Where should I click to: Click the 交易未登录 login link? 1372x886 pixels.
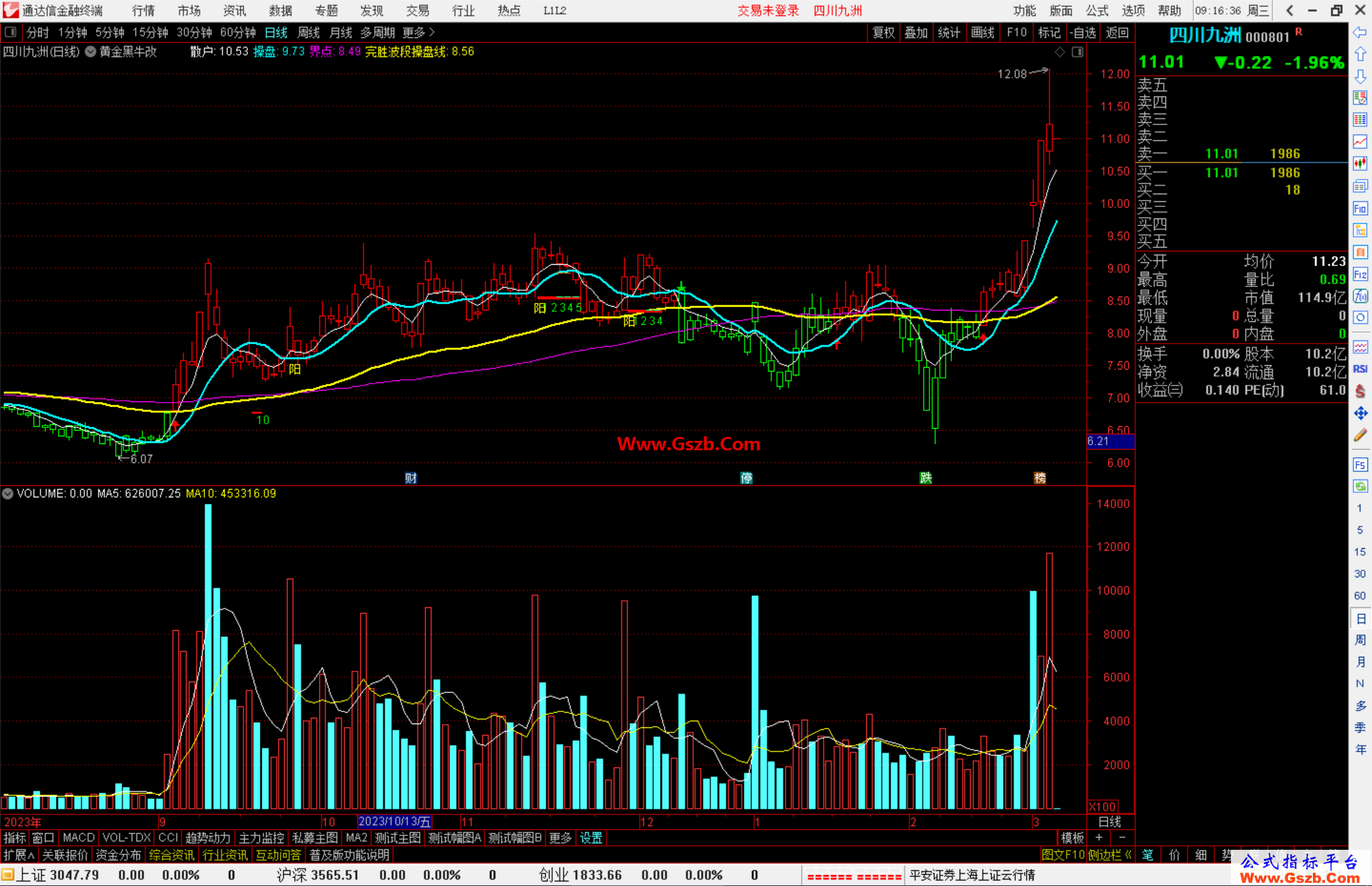[x=769, y=11]
